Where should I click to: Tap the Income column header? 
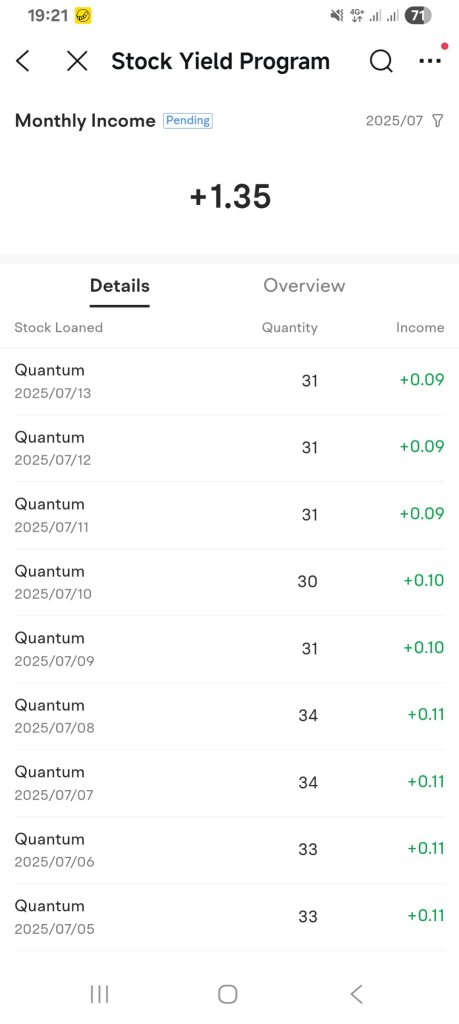tap(420, 328)
